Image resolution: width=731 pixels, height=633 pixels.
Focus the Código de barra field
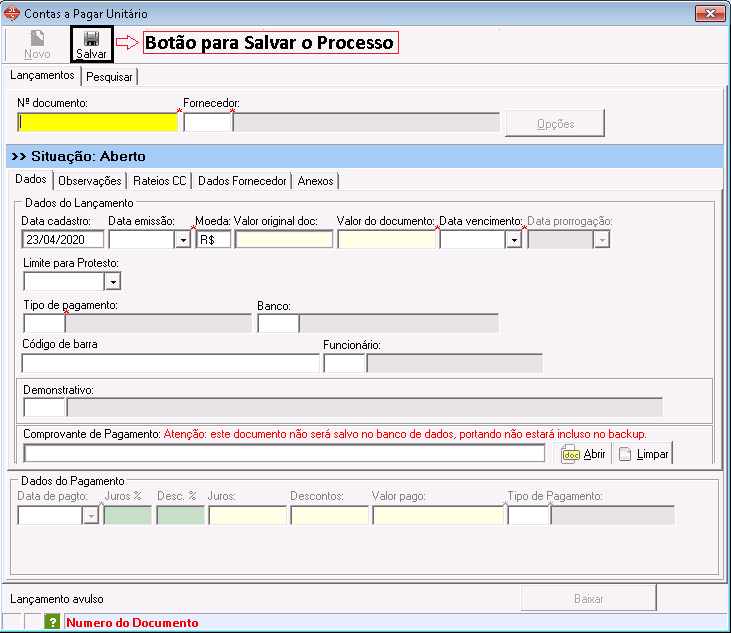tap(170, 363)
